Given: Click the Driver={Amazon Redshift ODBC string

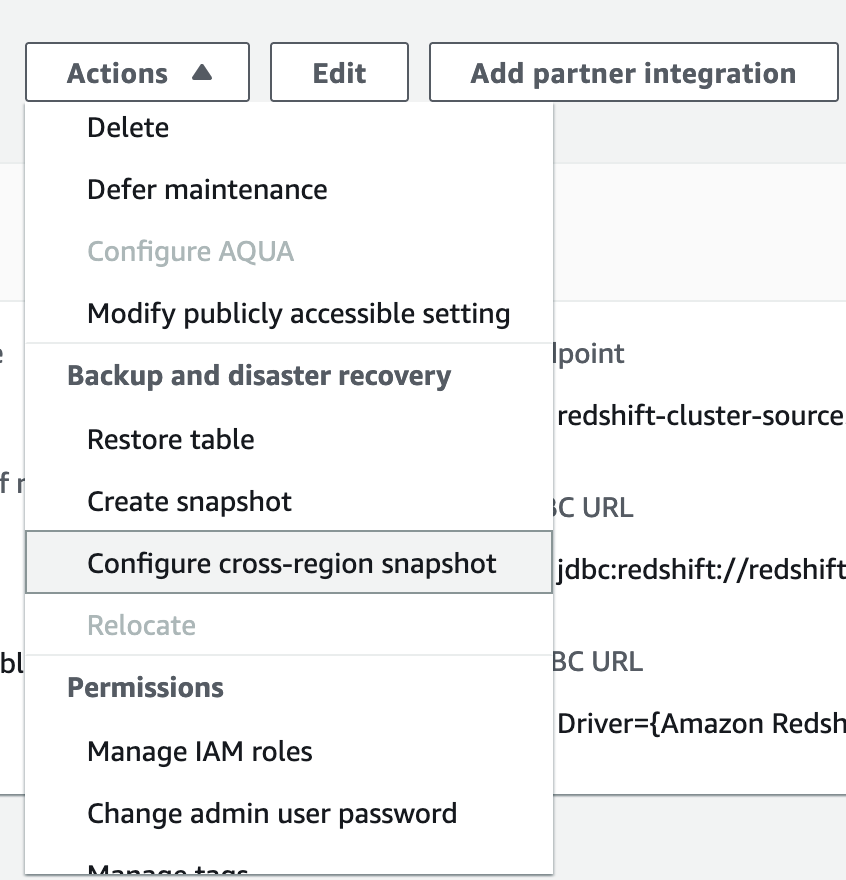Looking at the screenshot, I should pos(700,724).
